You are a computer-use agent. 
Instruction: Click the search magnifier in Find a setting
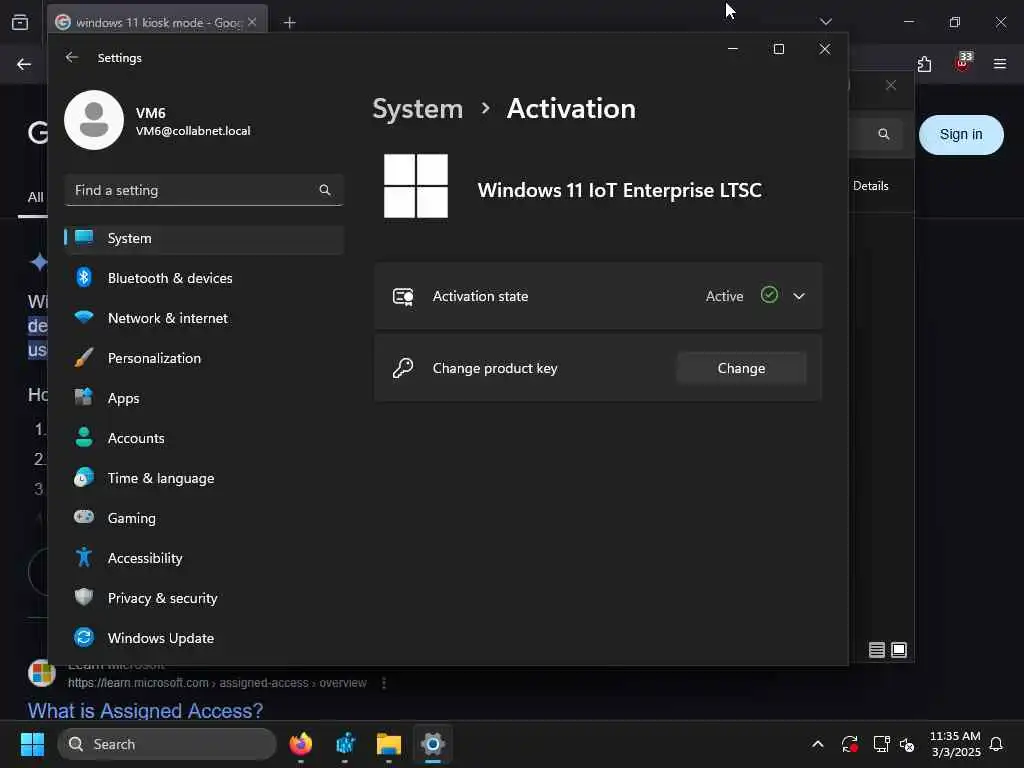[325, 190]
